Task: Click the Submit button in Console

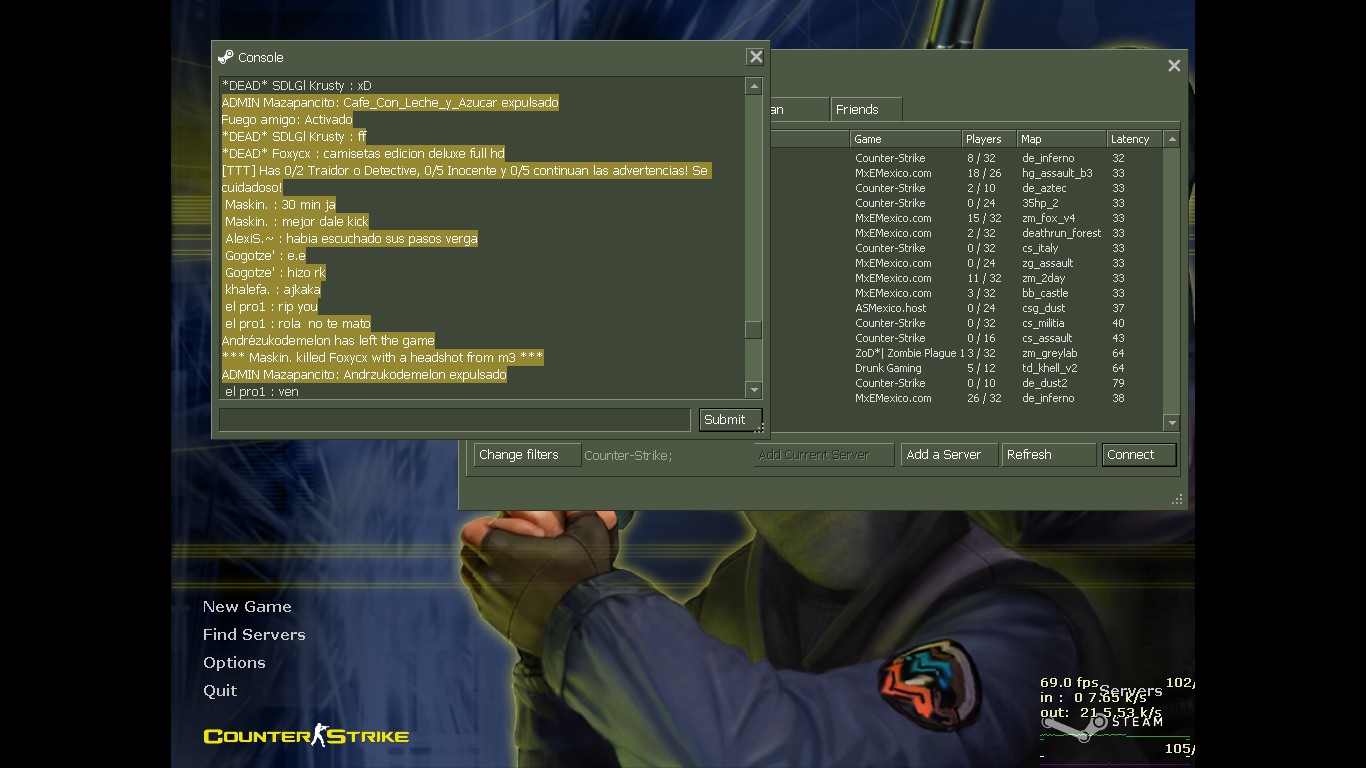Action: tap(730, 420)
